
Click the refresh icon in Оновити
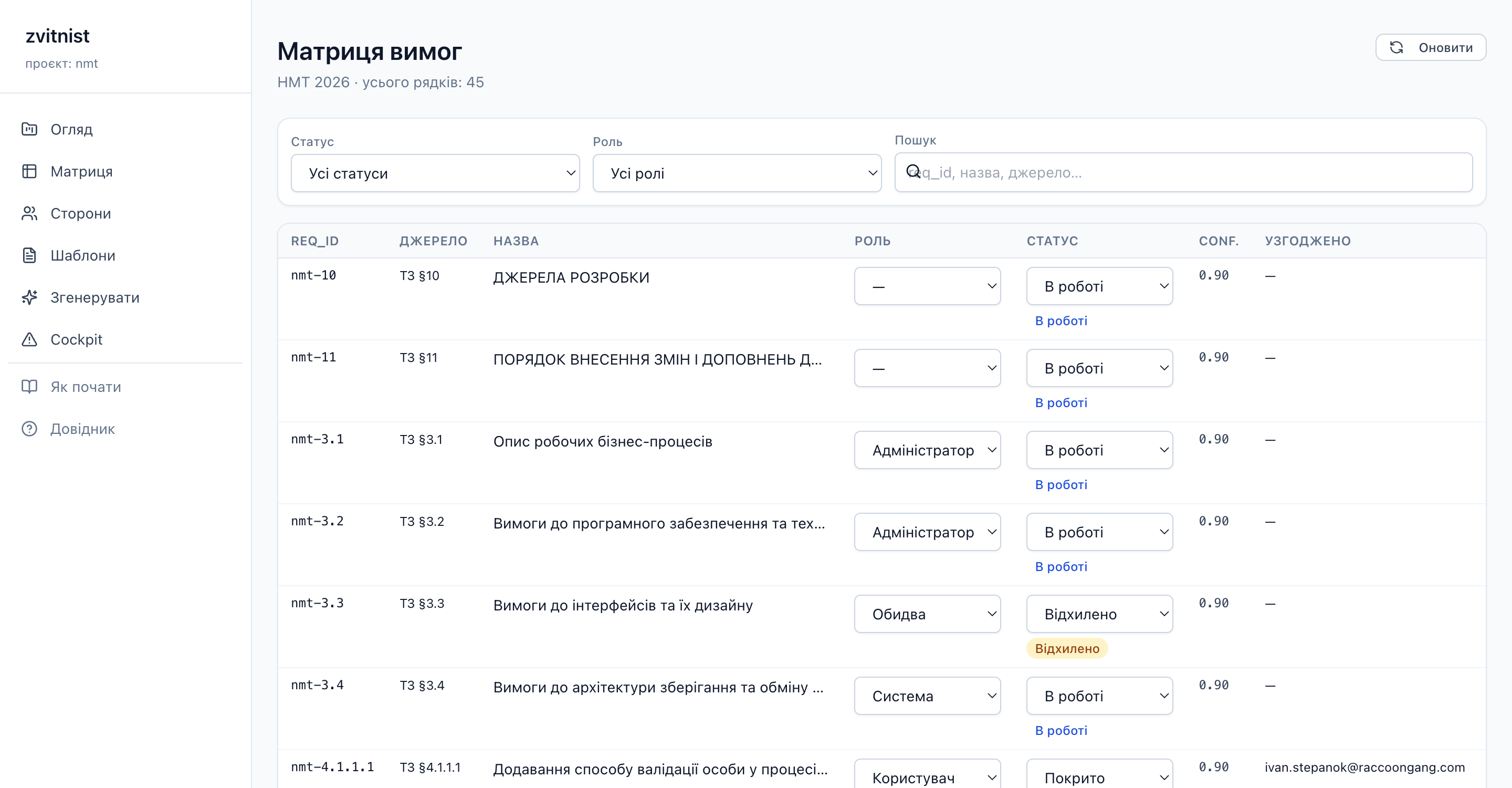1396,48
